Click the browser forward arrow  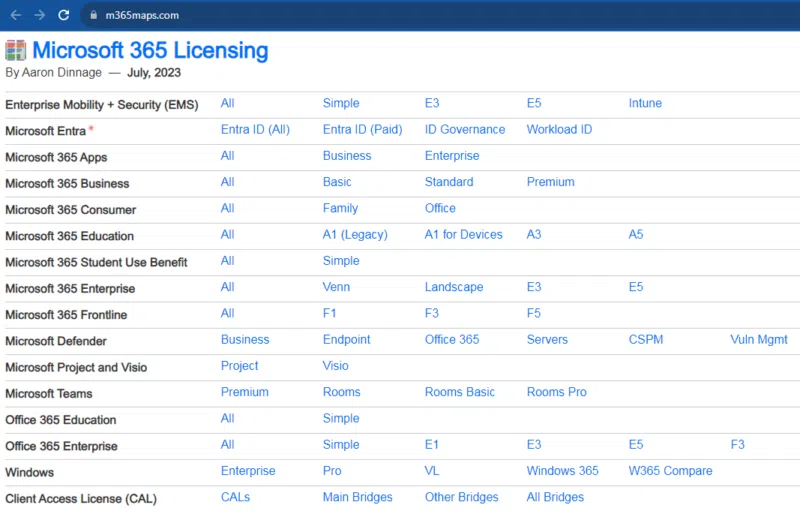(40, 15)
